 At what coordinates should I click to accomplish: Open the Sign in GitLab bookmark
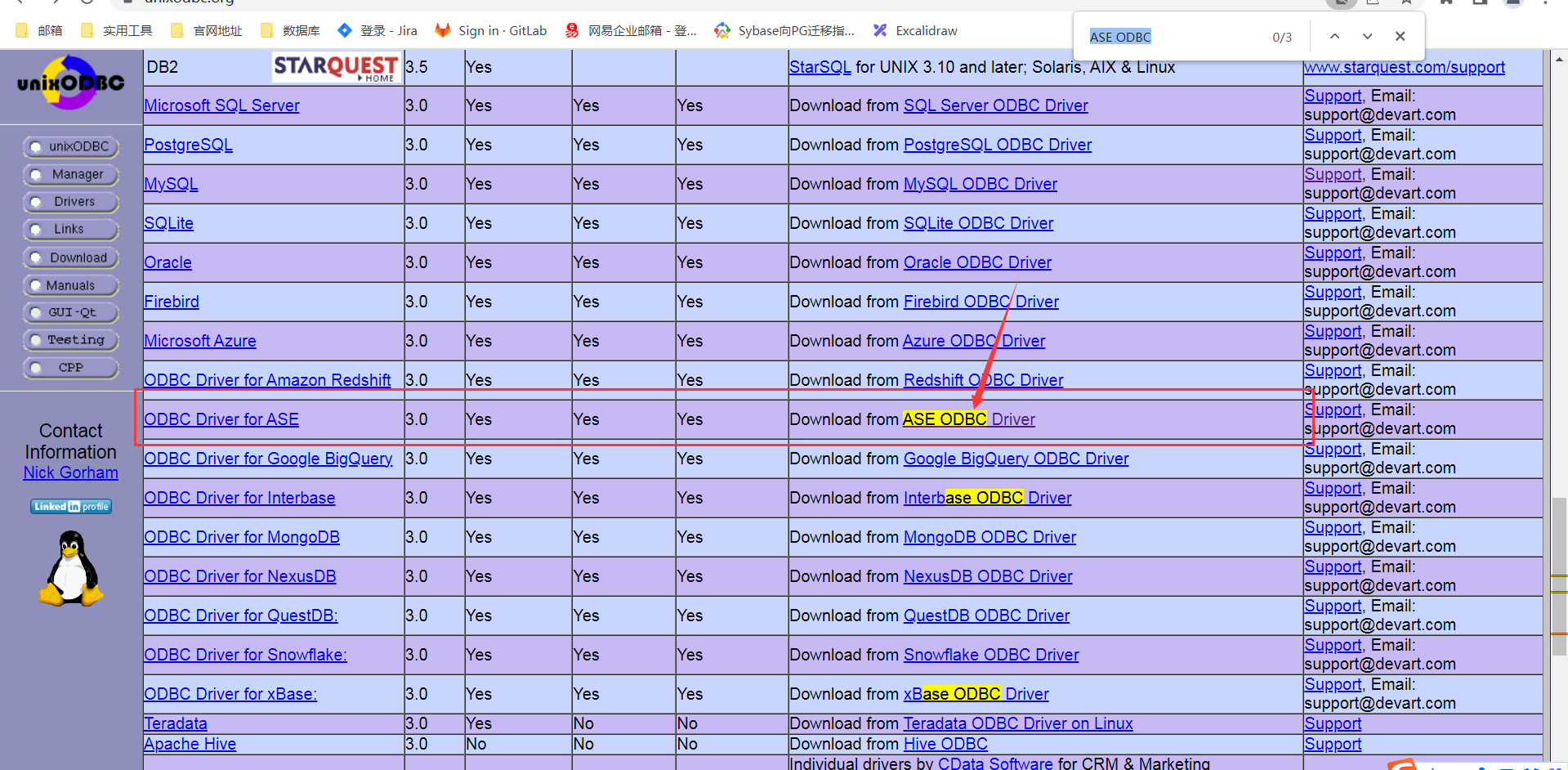point(490,31)
